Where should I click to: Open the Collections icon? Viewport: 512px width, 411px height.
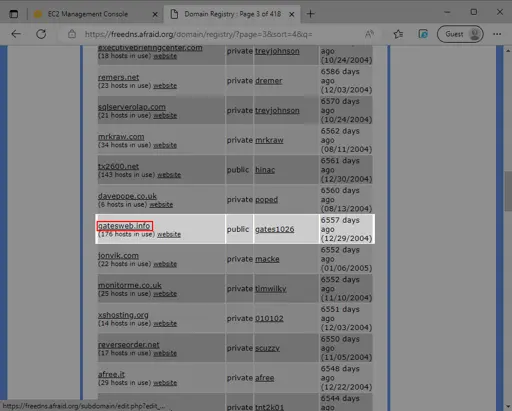pyautogui.click(x=423, y=34)
